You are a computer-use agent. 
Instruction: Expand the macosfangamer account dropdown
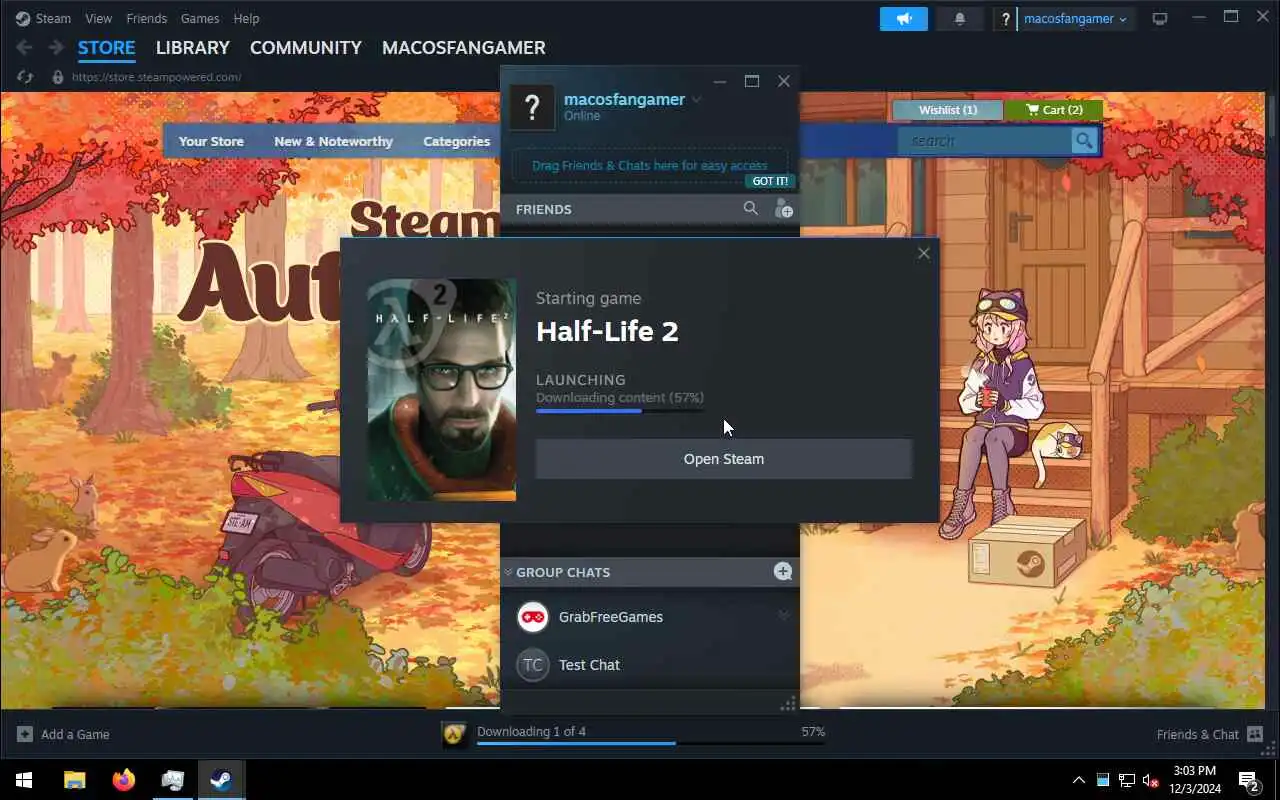tap(1076, 19)
